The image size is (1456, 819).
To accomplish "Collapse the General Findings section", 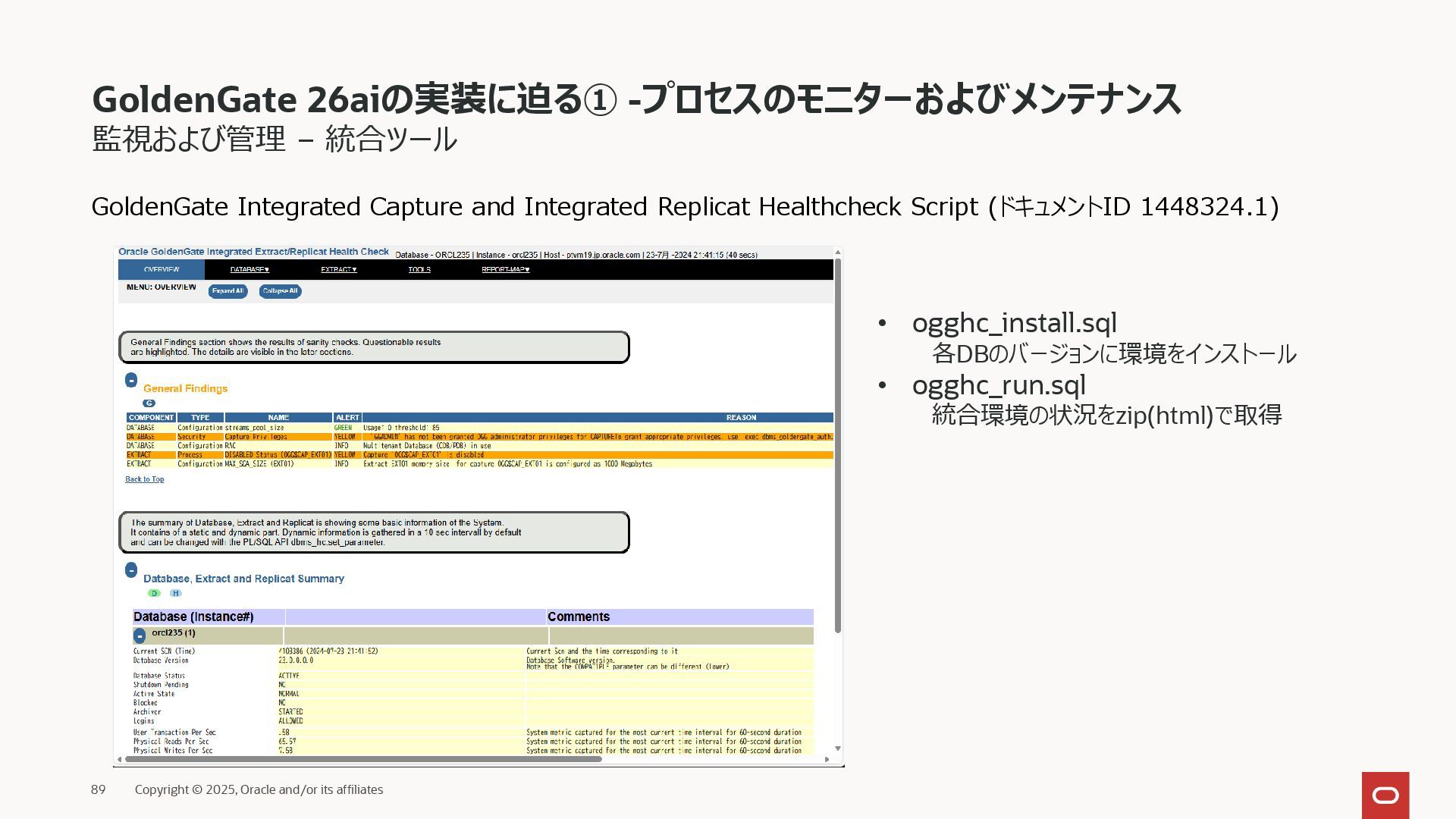I will click(x=131, y=380).
